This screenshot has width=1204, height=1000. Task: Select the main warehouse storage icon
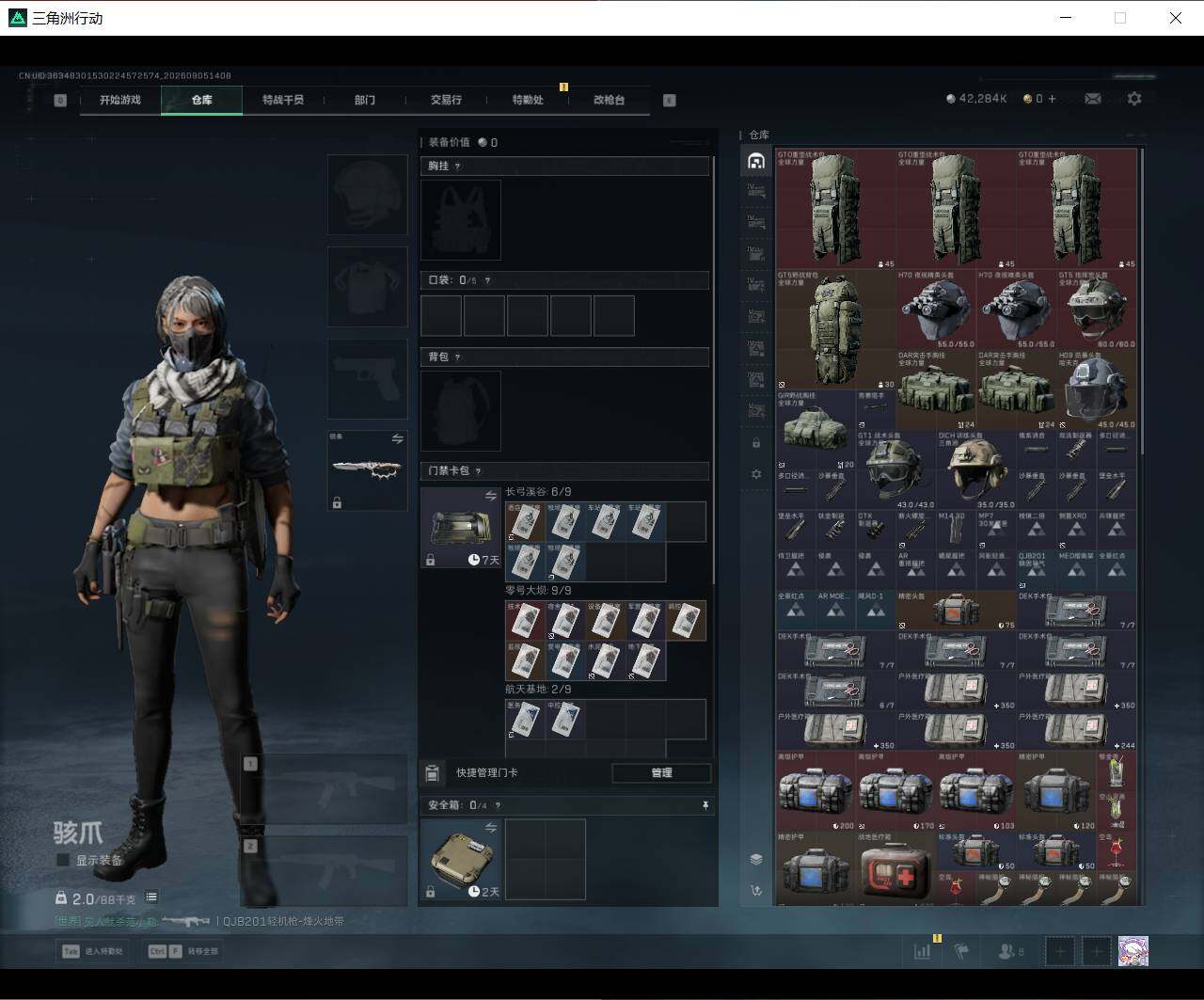pyautogui.click(x=756, y=161)
